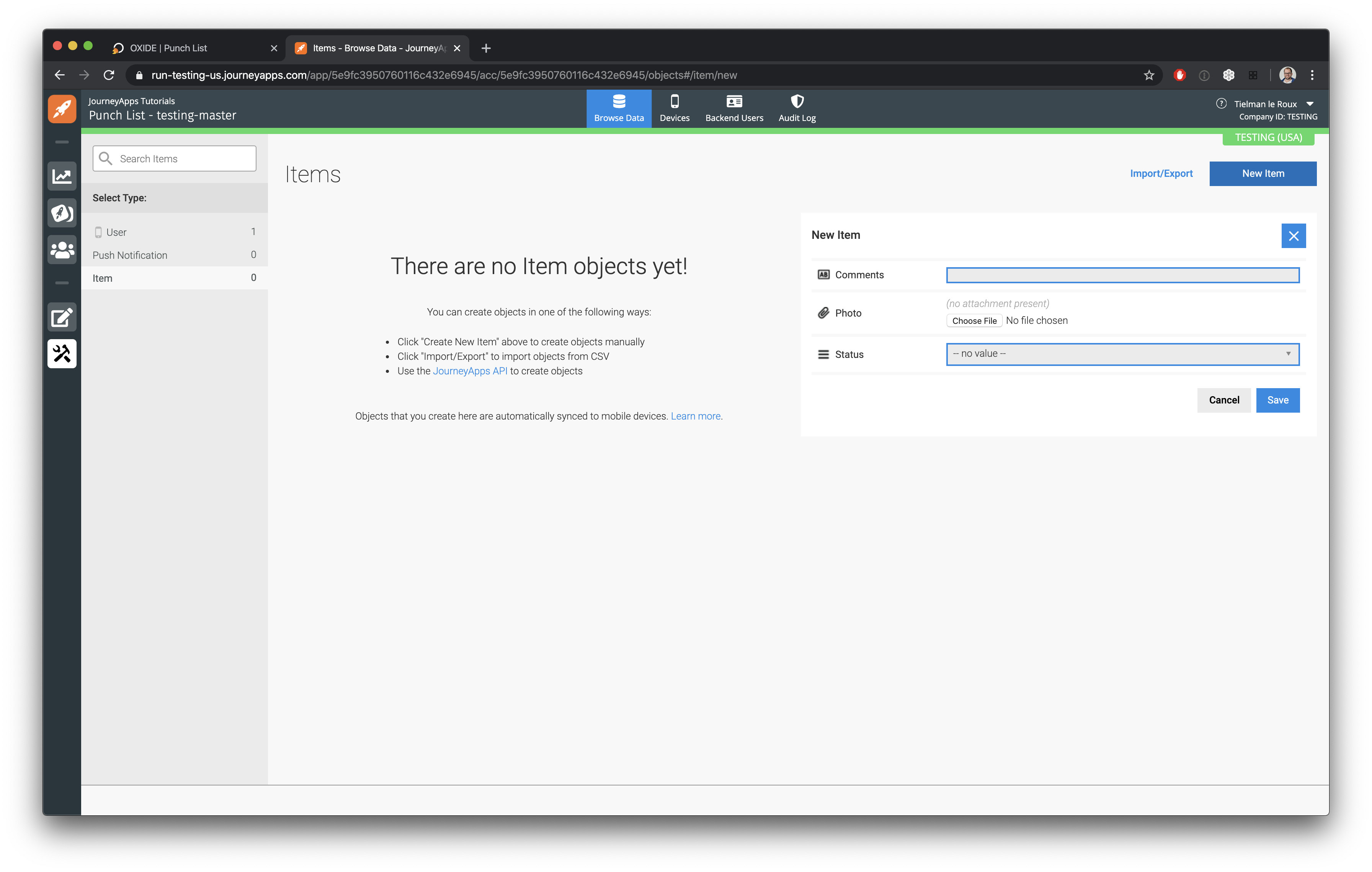The image size is (1372, 872).
Task: Select the User type row
Action: (x=174, y=232)
